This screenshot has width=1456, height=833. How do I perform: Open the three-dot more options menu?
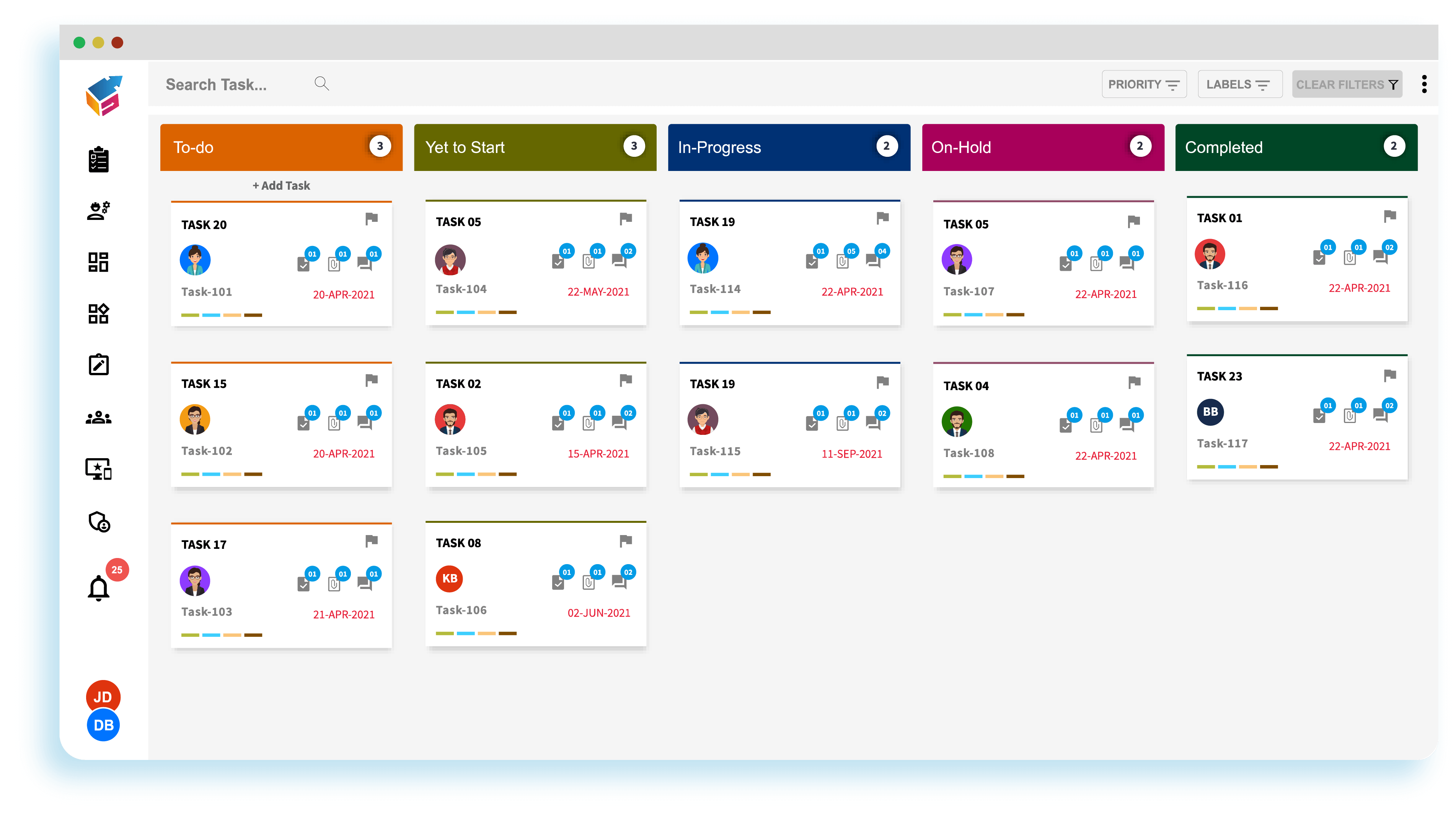[1424, 84]
